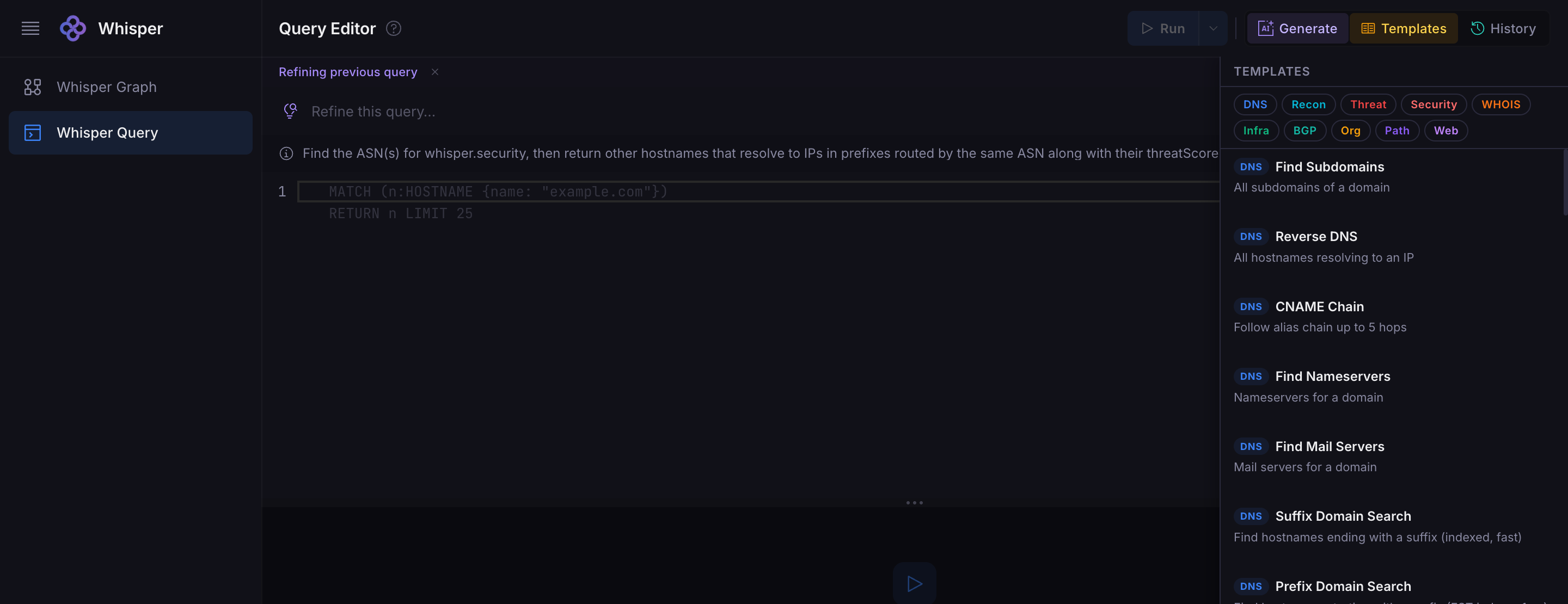Click the Run button
Image resolution: width=1568 pixels, height=604 pixels.
tap(1164, 28)
